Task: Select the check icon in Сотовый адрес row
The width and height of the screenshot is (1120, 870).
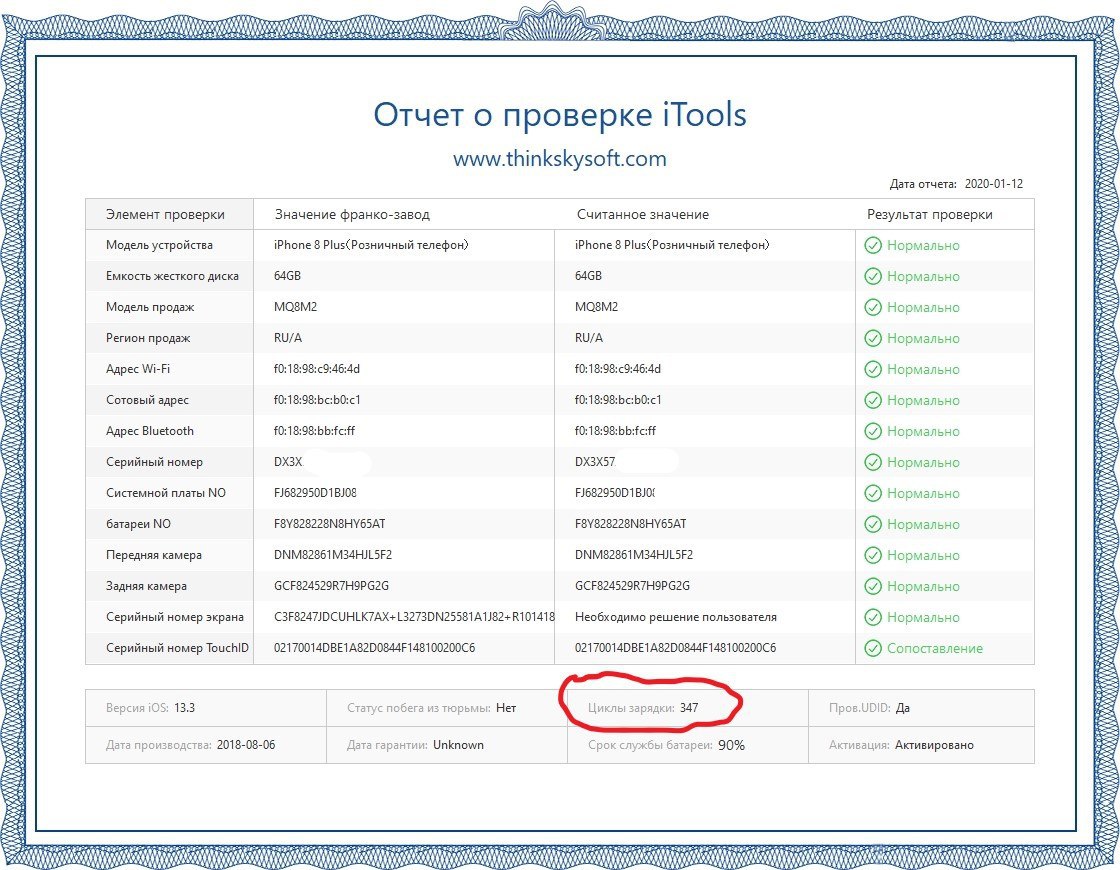Action: pyautogui.click(x=873, y=400)
